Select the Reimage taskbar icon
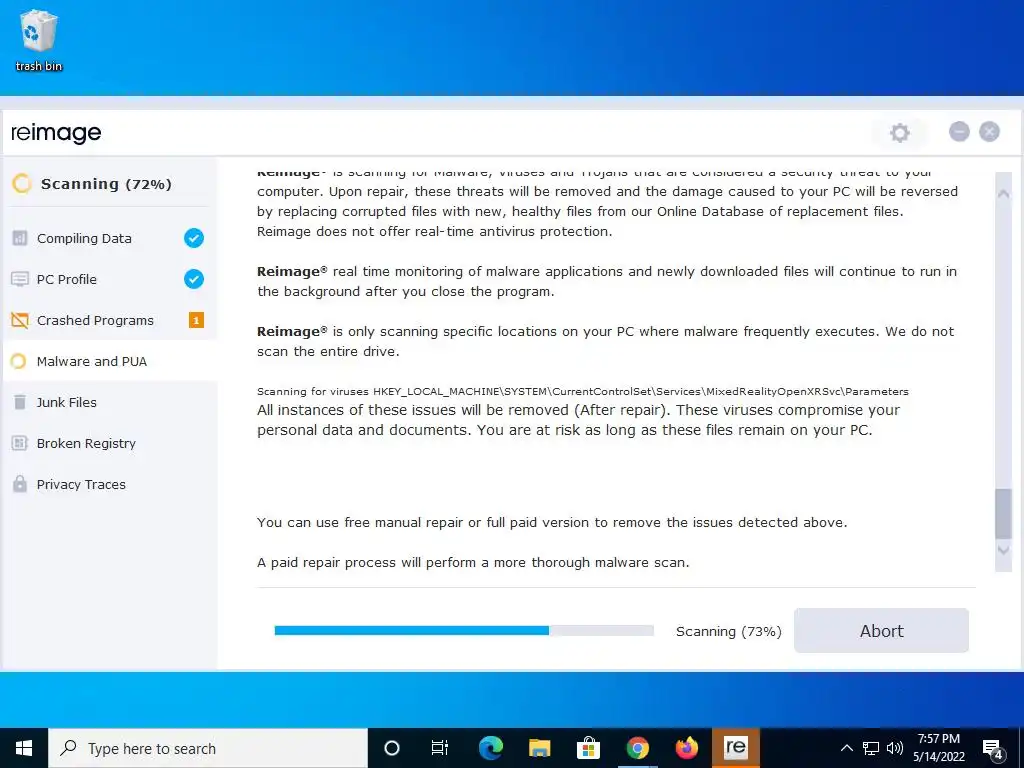This screenshot has height=768, width=1024. 735,748
